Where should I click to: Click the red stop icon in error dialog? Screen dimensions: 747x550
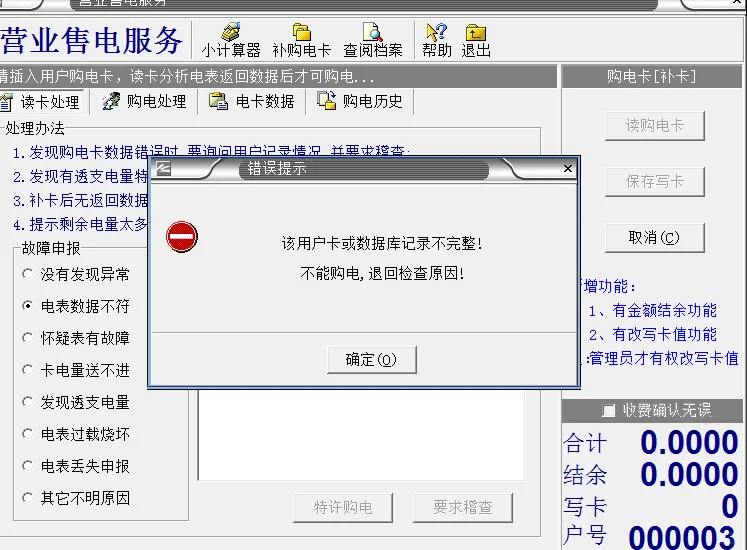click(x=182, y=236)
